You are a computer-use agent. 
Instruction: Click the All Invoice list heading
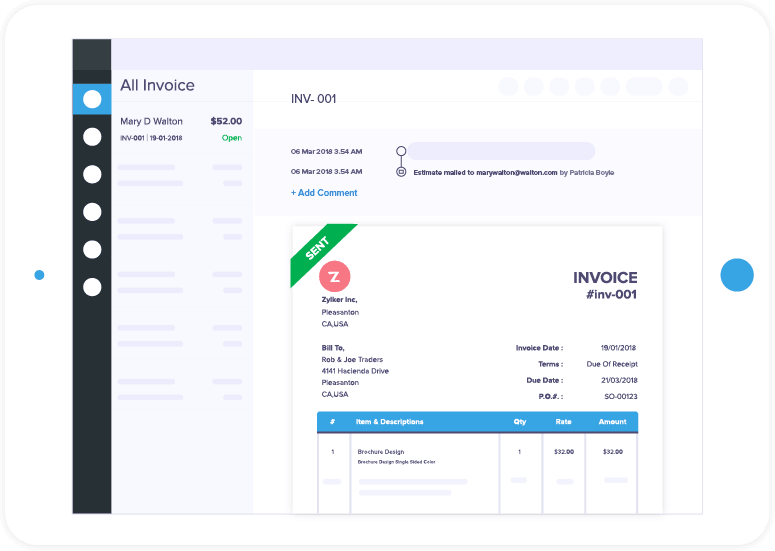click(x=157, y=86)
